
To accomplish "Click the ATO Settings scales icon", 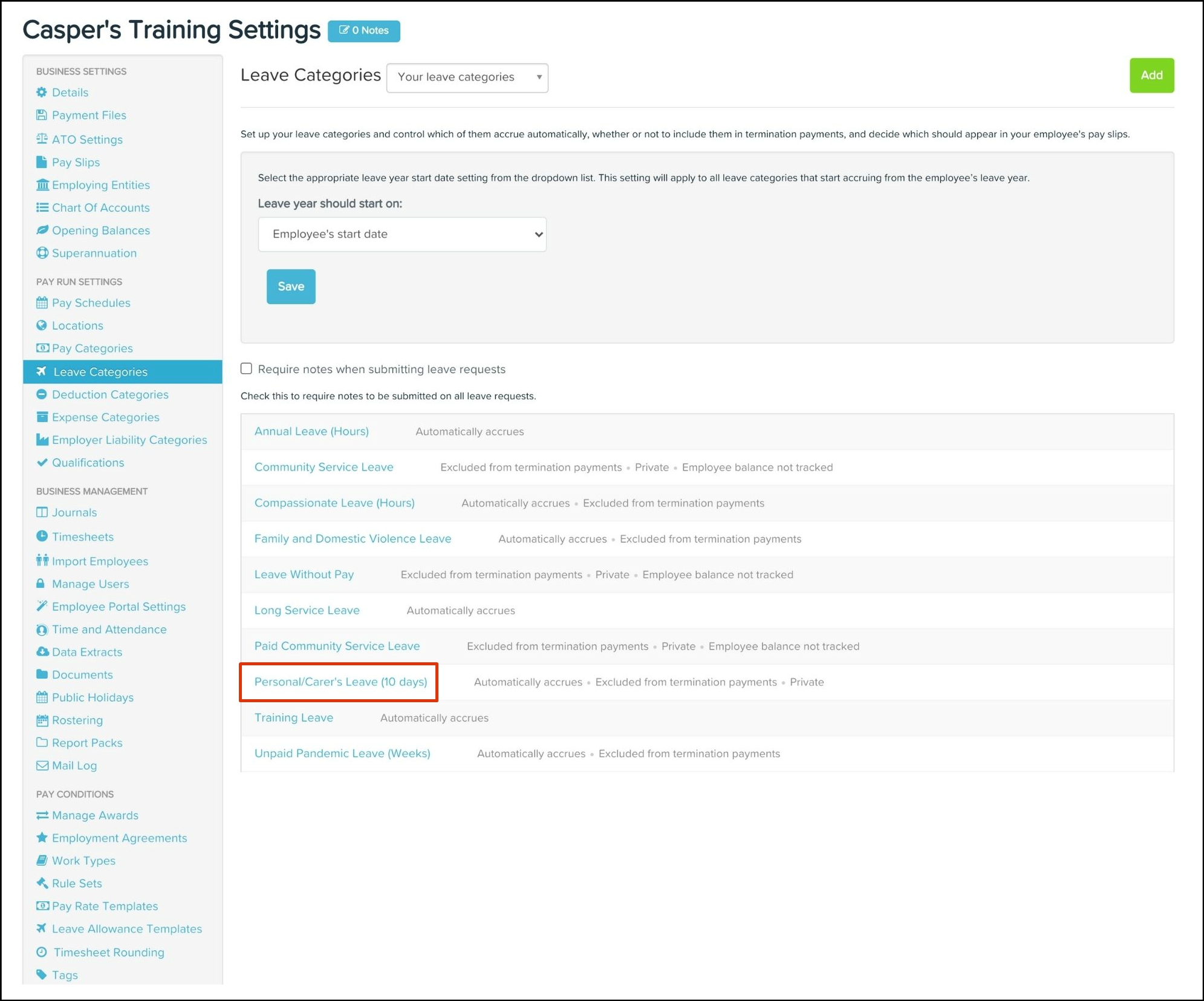I will click(41, 139).
